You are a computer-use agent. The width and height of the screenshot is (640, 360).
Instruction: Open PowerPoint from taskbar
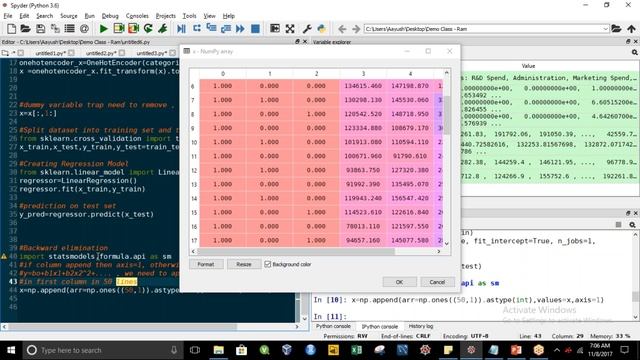[516, 350]
